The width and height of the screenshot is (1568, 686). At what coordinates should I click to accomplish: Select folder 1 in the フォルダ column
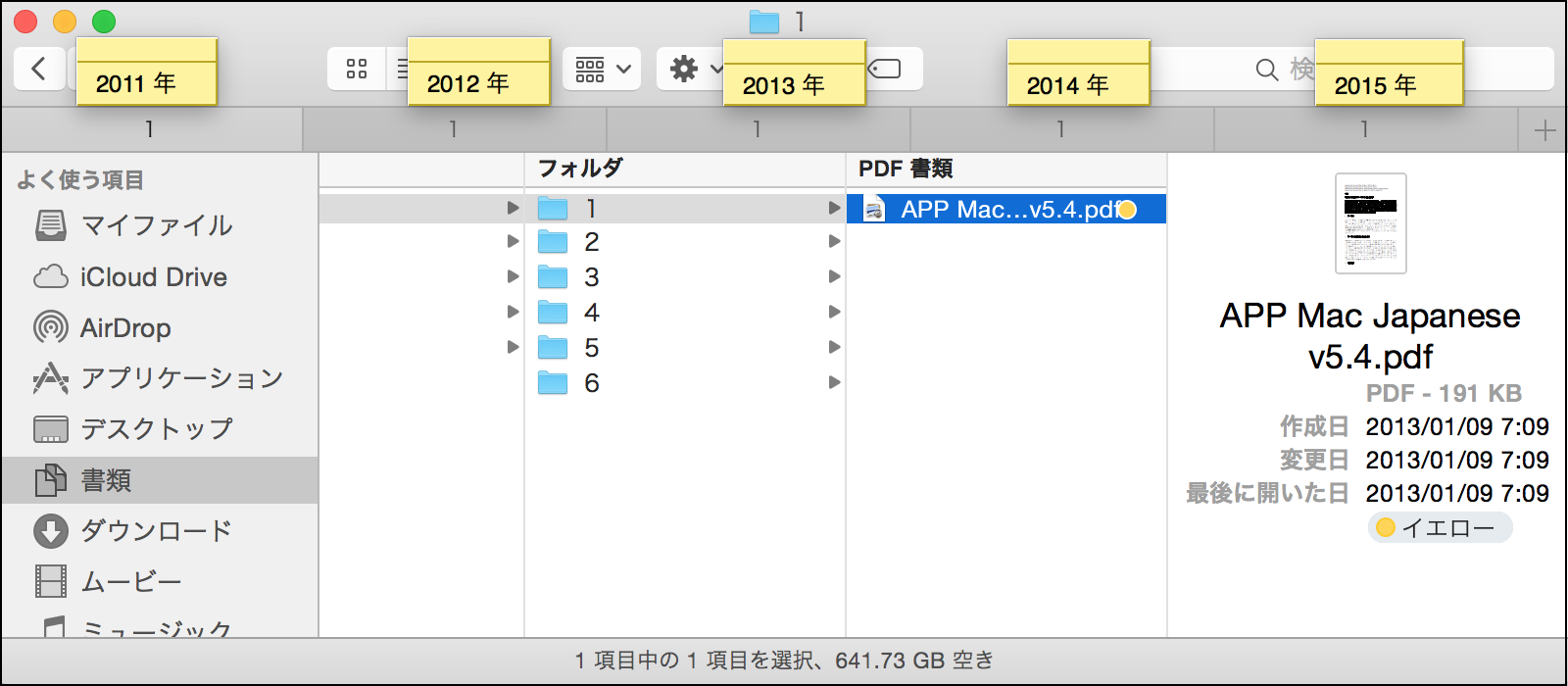click(x=685, y=209)
